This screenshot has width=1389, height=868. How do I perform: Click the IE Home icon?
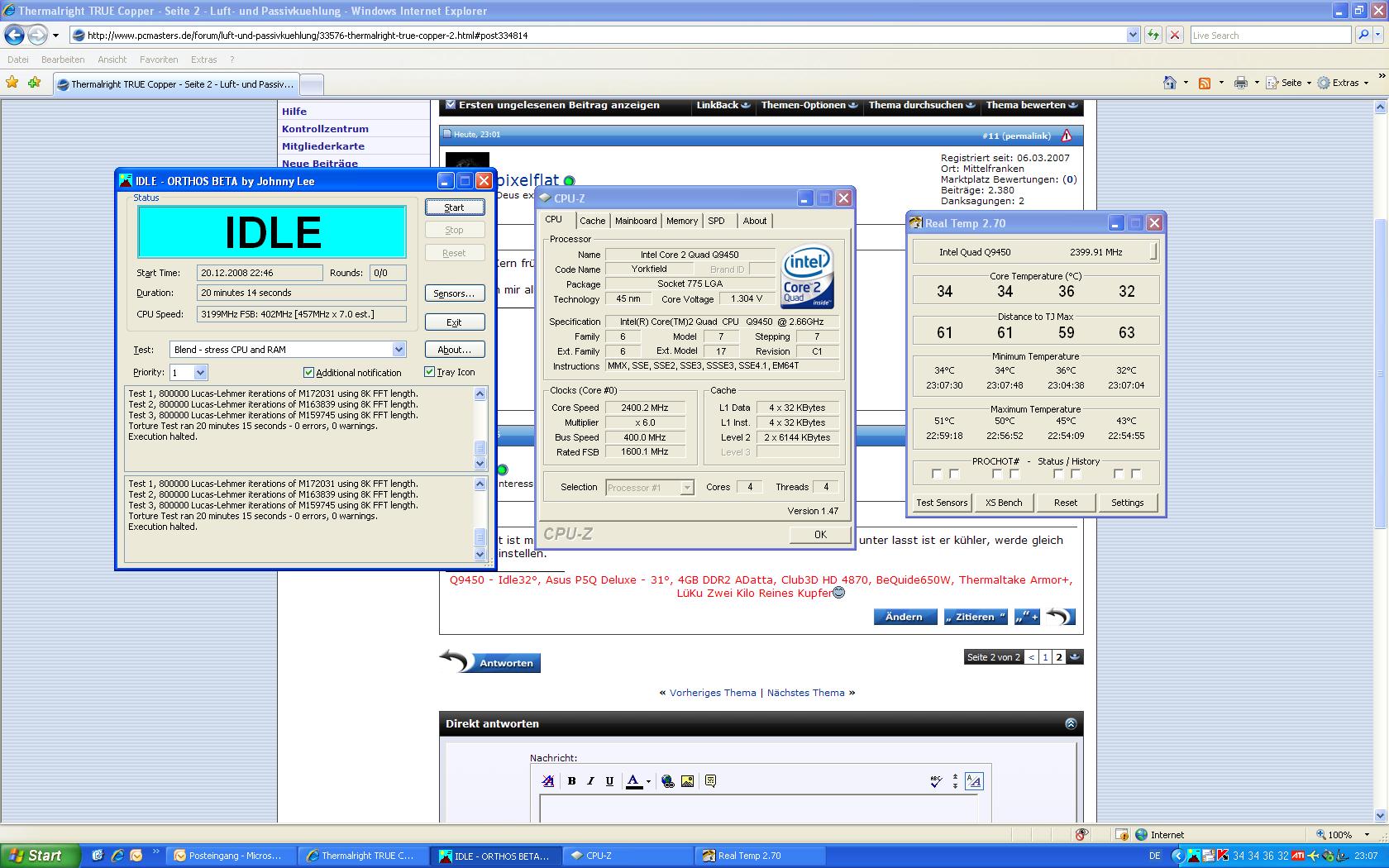[x=1169, y=83]
